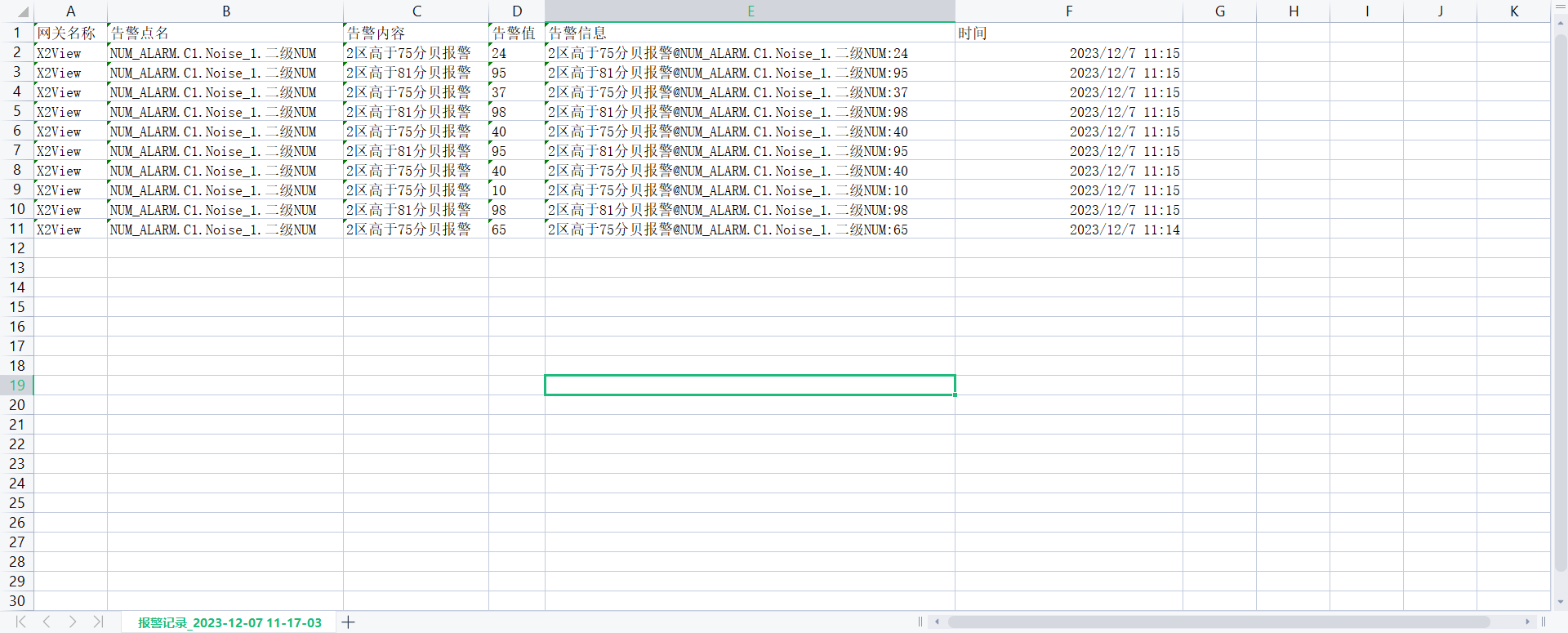Select column B header
Viewport: 1568px width, 633px height.
coord(225,11)
